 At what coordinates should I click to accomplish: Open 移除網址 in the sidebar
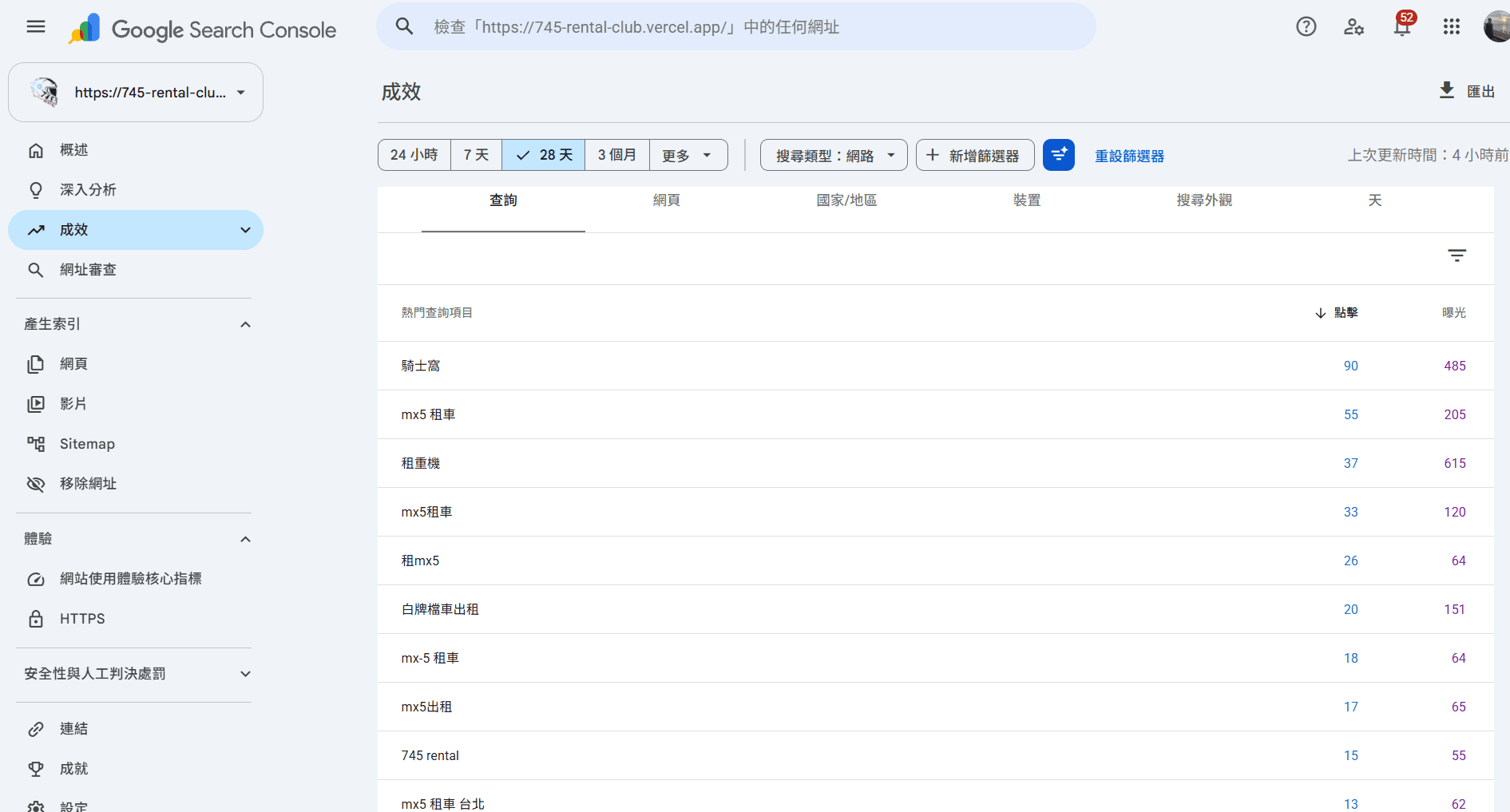[136, 484]
